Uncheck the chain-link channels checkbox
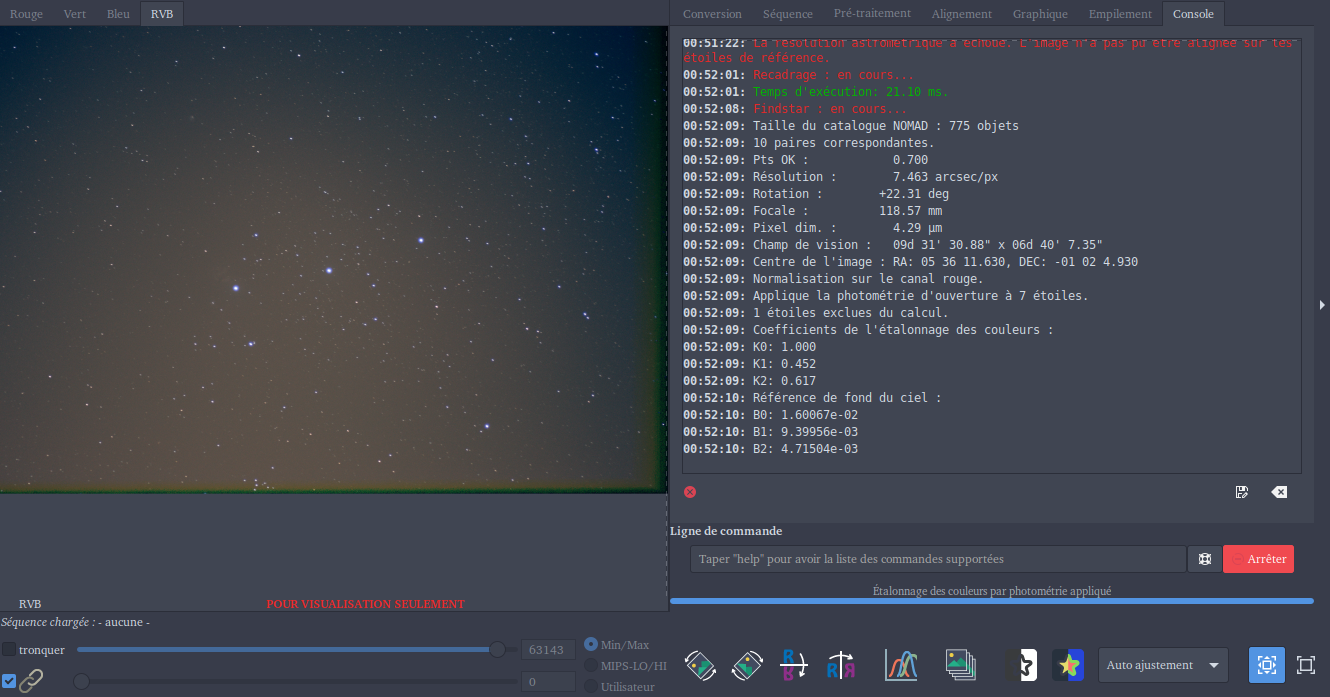1330x697 pixels. [9, 681]
